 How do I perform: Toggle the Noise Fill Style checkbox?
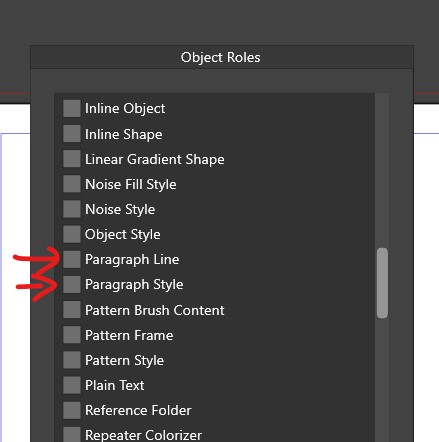[x=72, y=184]
